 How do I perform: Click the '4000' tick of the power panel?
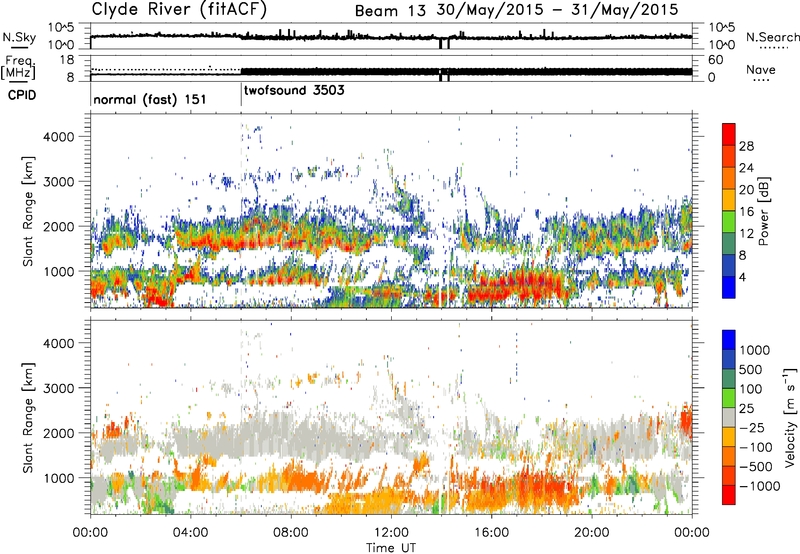(59, 137)
